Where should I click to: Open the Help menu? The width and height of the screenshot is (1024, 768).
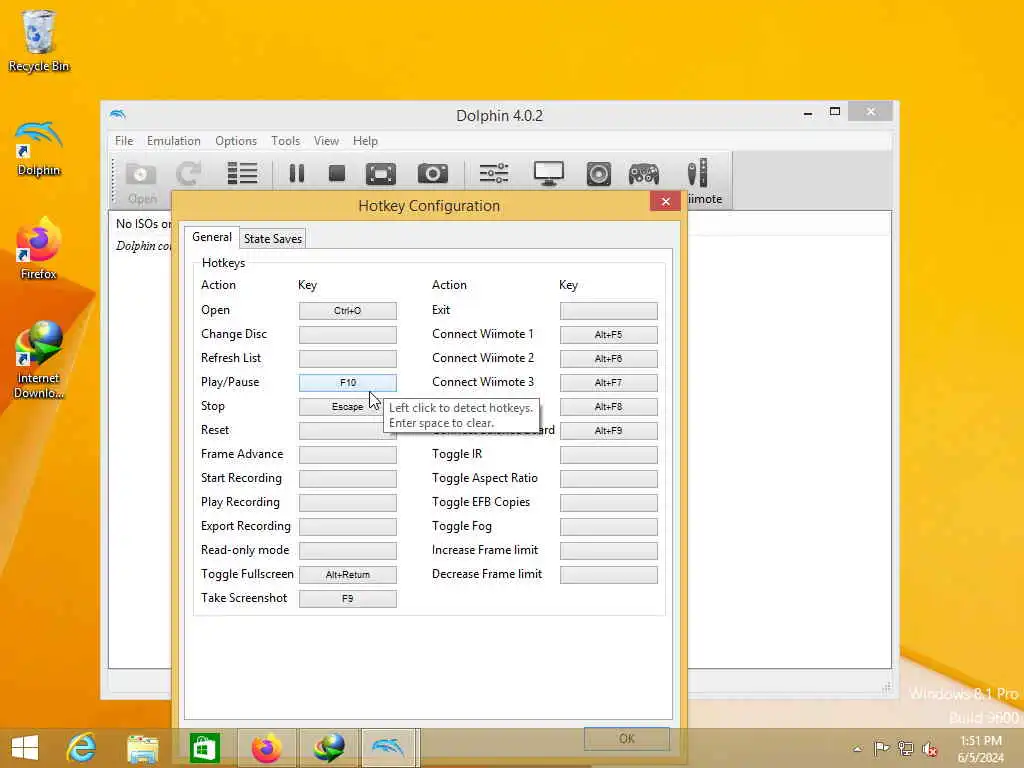pyautogui.click(x=365, y=141)
